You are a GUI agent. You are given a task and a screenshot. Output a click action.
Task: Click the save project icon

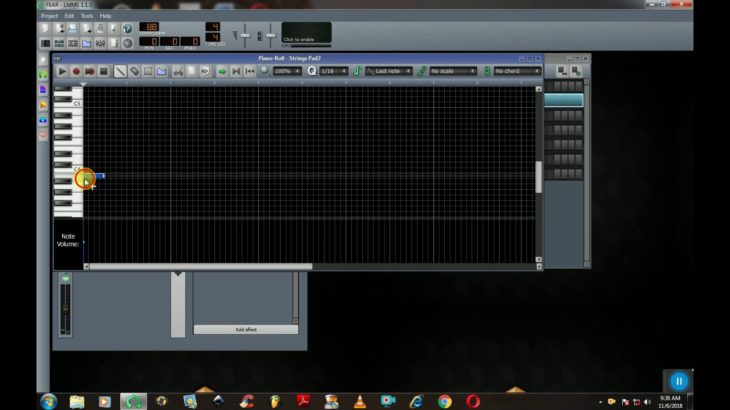coord(100,29)
